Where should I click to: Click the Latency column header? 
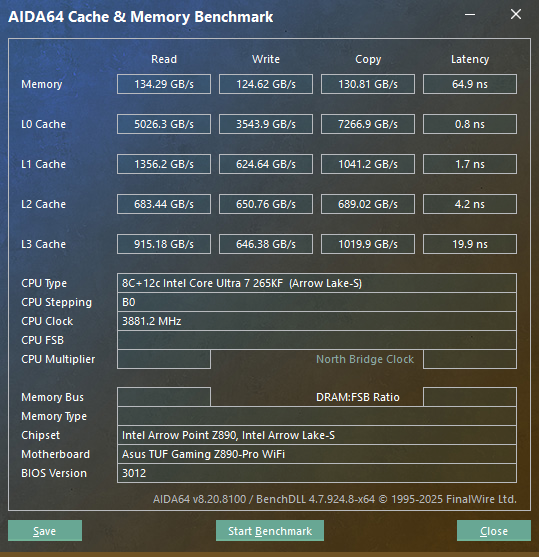click(470, 59)
